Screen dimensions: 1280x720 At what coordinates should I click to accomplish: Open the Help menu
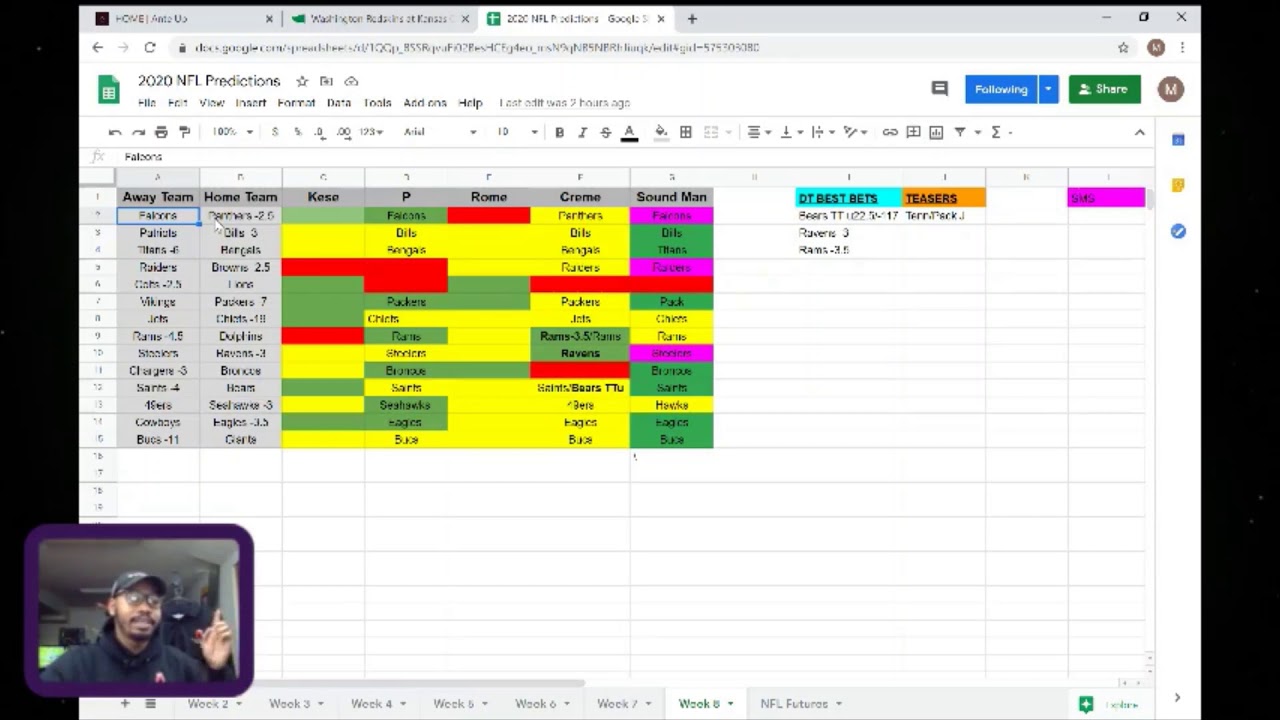click(x=470, y=103)
